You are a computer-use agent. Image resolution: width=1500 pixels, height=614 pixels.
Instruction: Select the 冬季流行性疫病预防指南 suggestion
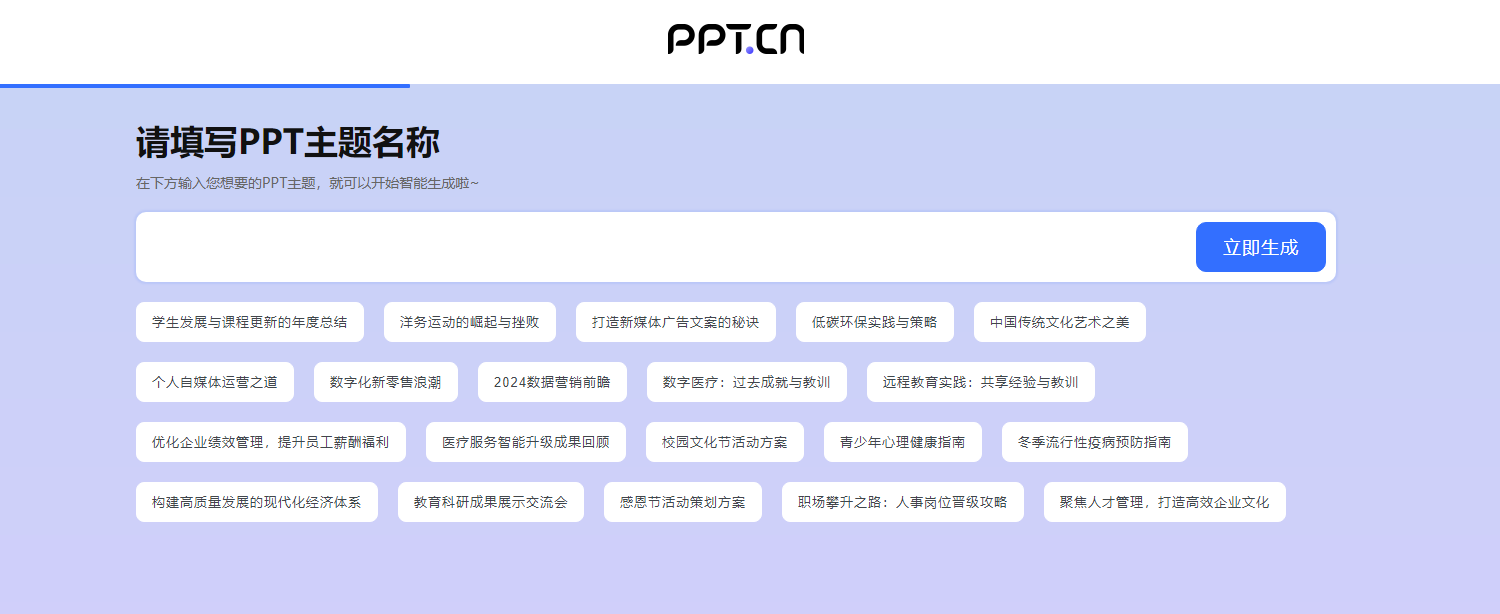(1095, 442)
